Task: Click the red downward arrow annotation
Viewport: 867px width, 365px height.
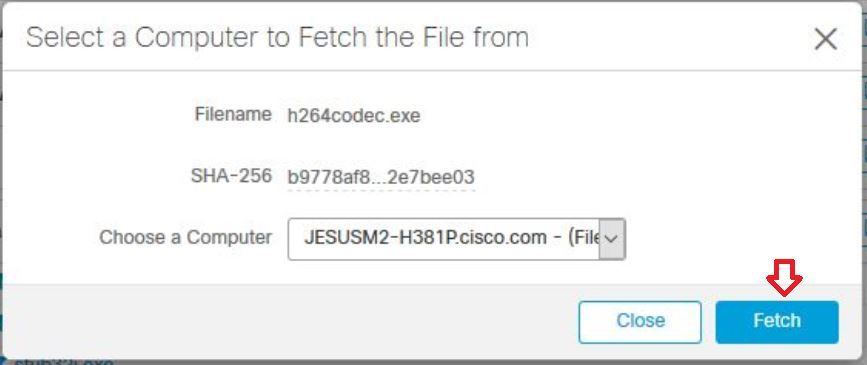Action: pos(784,278)
